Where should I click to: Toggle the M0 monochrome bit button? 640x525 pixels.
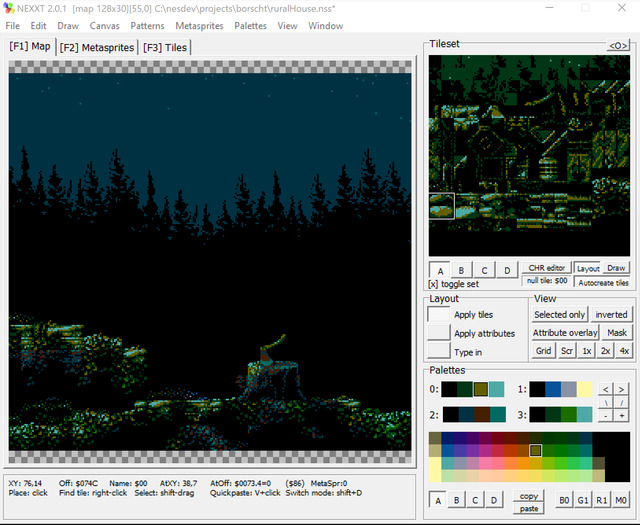click(620, 500)
